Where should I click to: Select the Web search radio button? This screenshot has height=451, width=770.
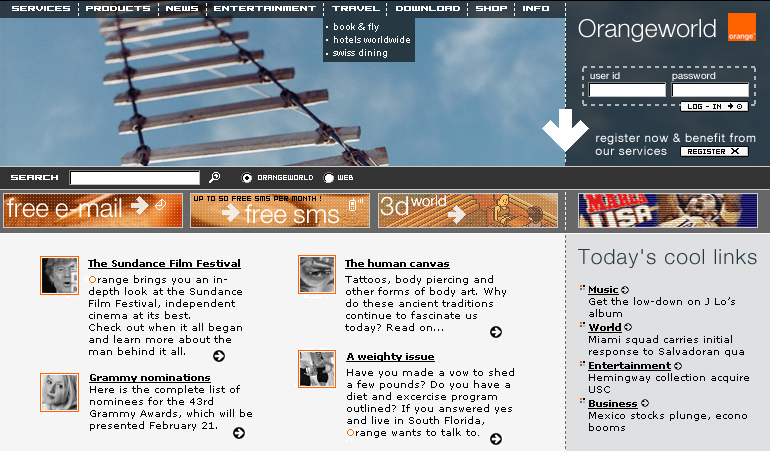[329, 178]
